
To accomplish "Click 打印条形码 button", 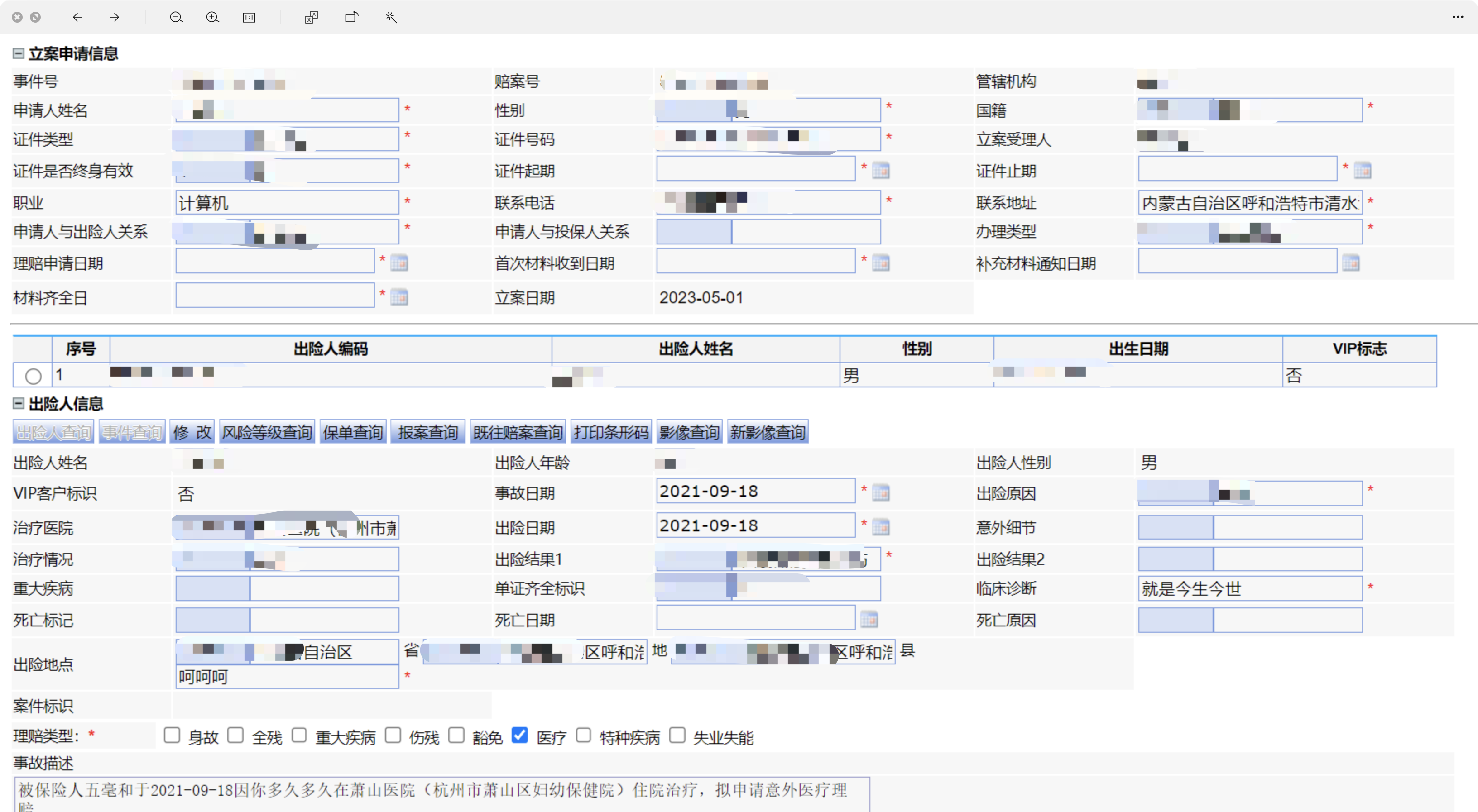I will coord(611,432).
